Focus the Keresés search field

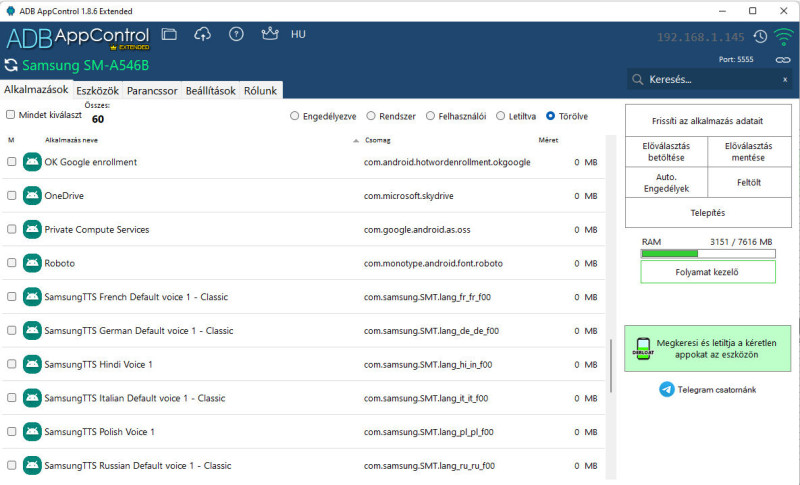pyautogui.click(x=709, y=80)
